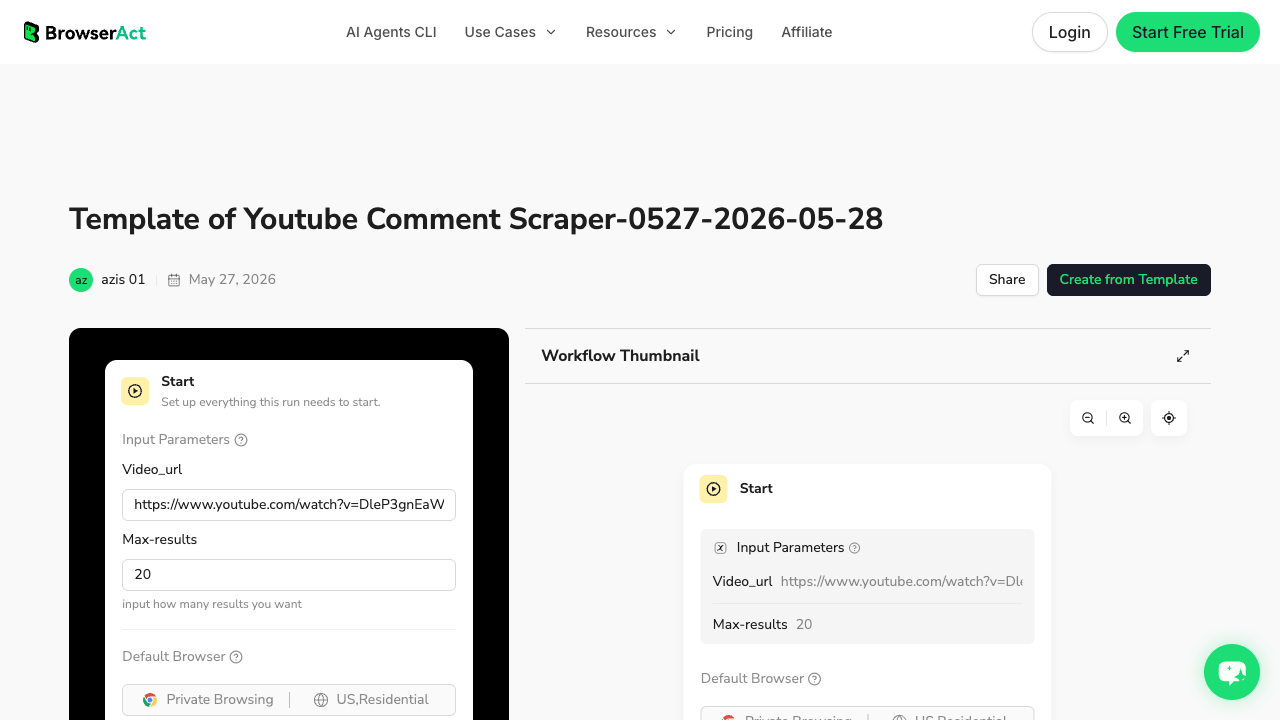The width and height of the screenshot is (1280, 720).
Task: Click the Workflow Thumbnail heading
Action: pyautogui.click(x=620, y=356)
